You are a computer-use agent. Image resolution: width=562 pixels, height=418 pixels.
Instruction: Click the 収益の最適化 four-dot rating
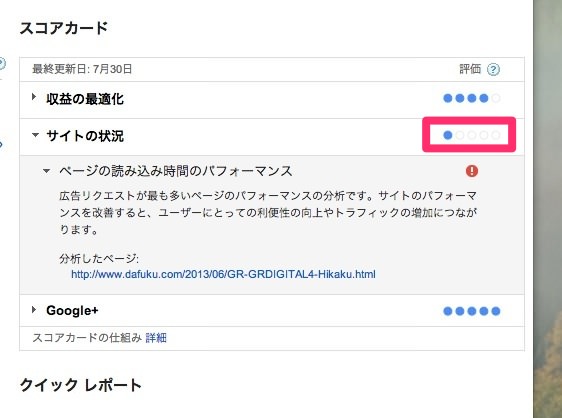pyautogui.click(x=472, y=98)
